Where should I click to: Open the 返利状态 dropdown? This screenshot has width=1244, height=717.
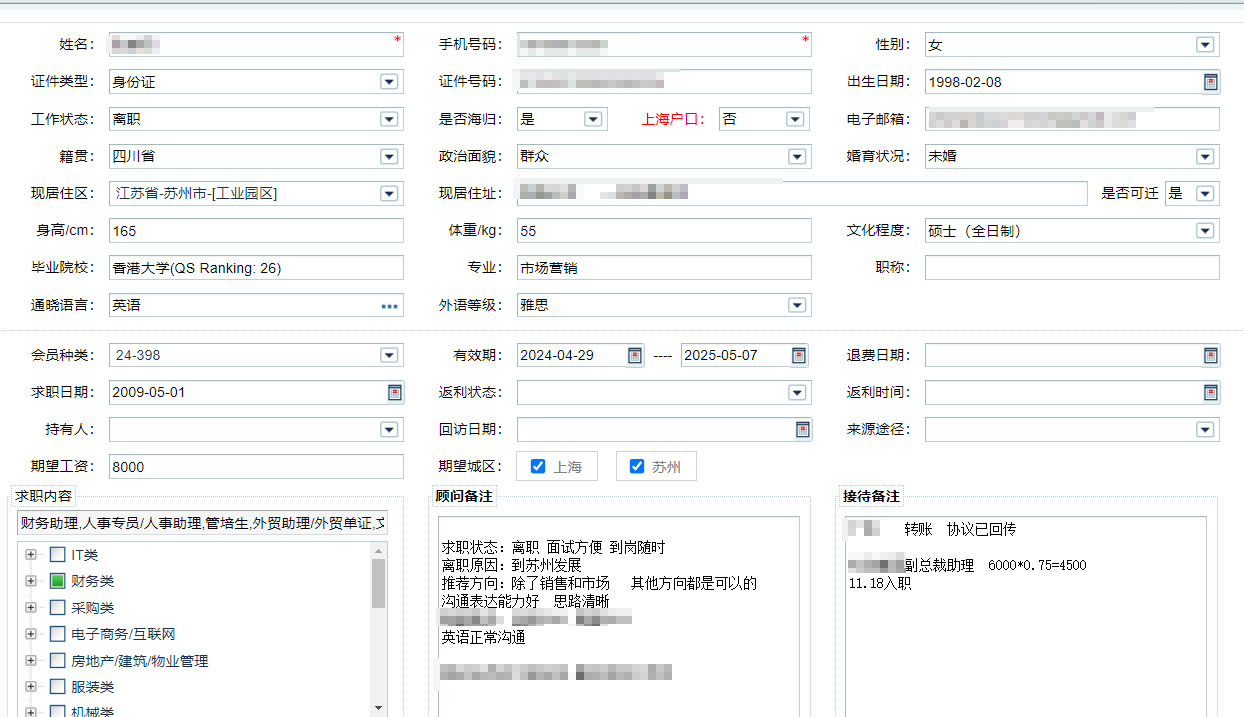coord(796,392)
